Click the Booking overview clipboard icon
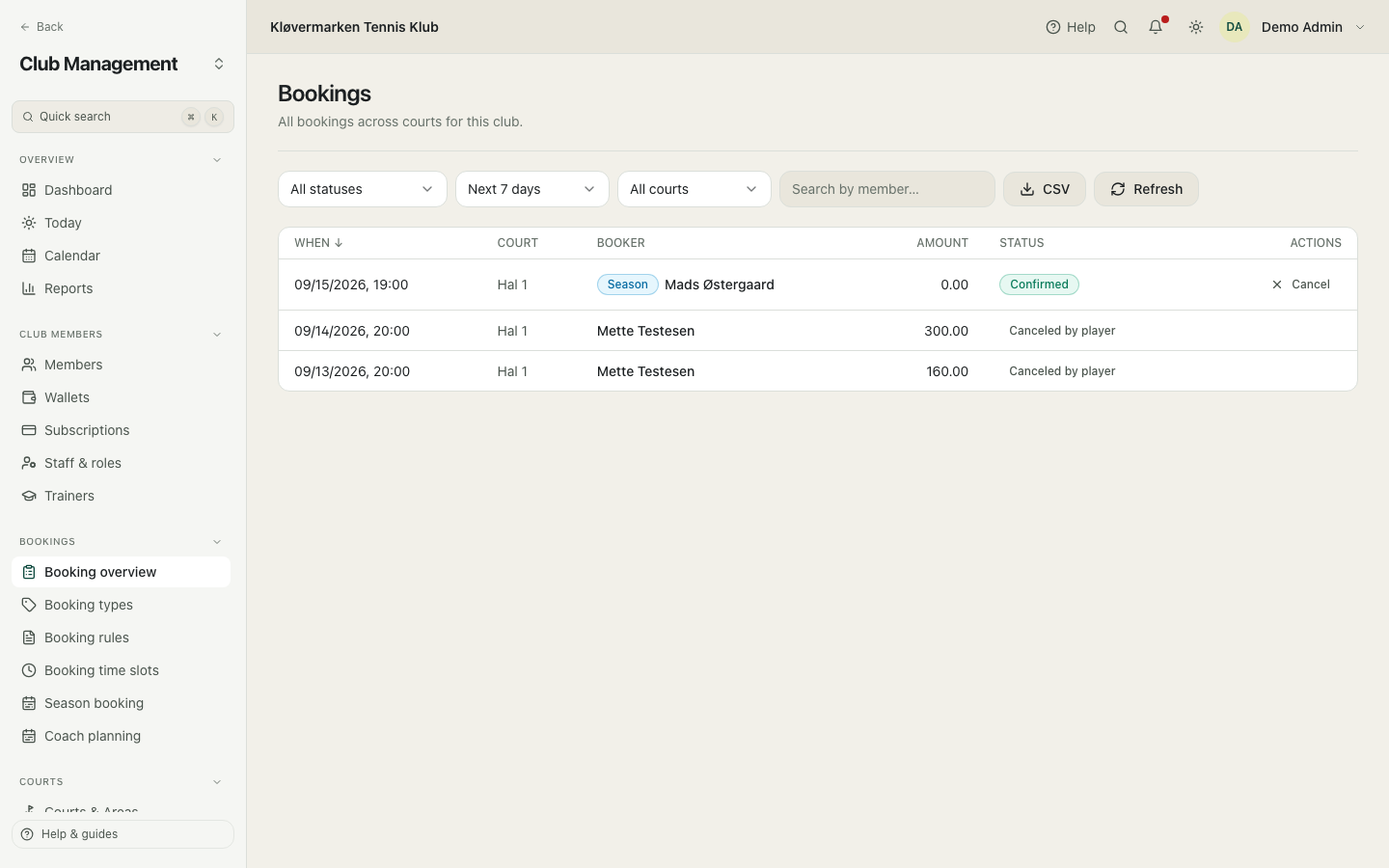 (x=29, y=572)
